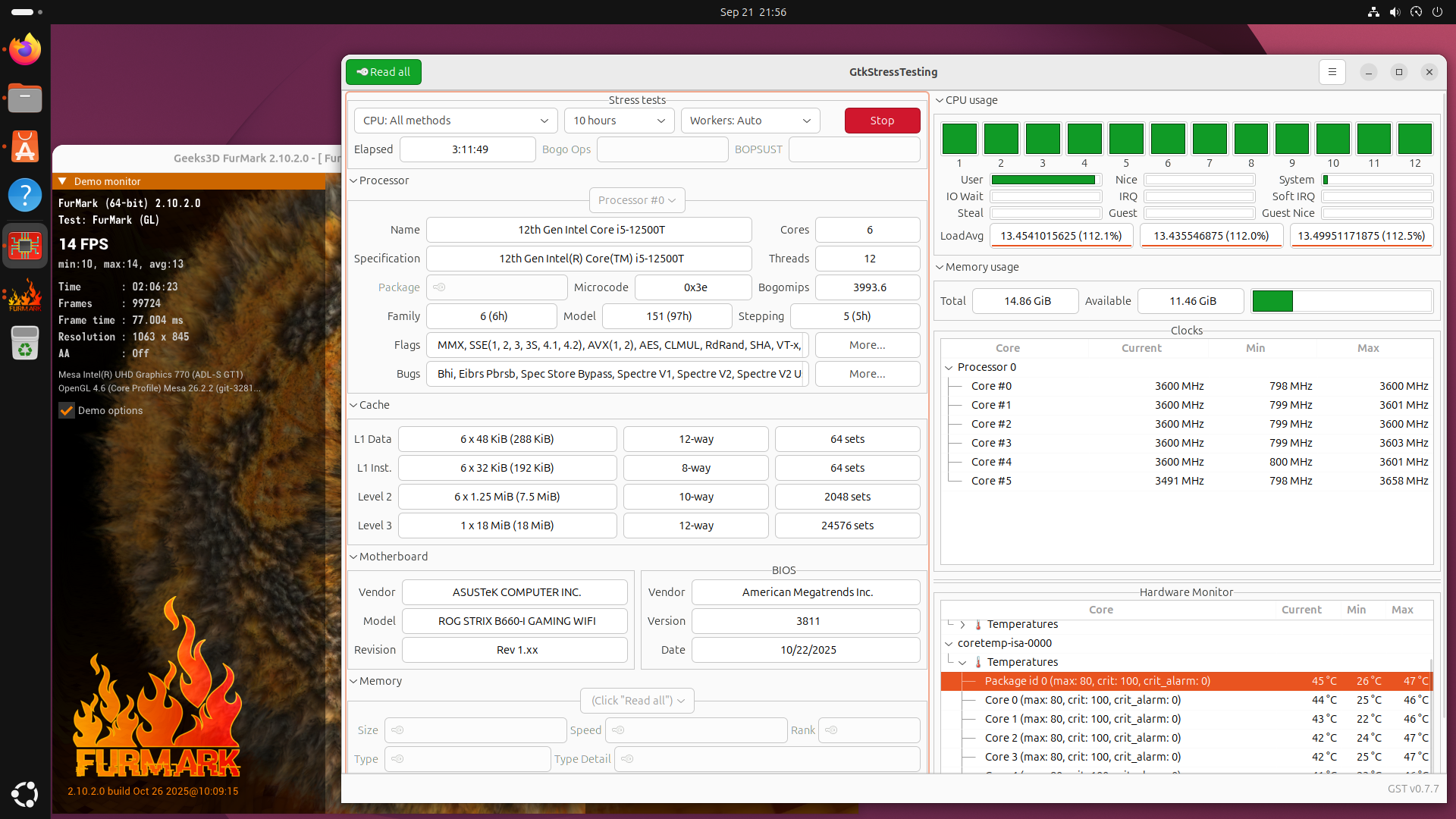Screen dimensions: 1456x819
Task: Collapse the Memory usage section
Action: [x=940, y=267]
